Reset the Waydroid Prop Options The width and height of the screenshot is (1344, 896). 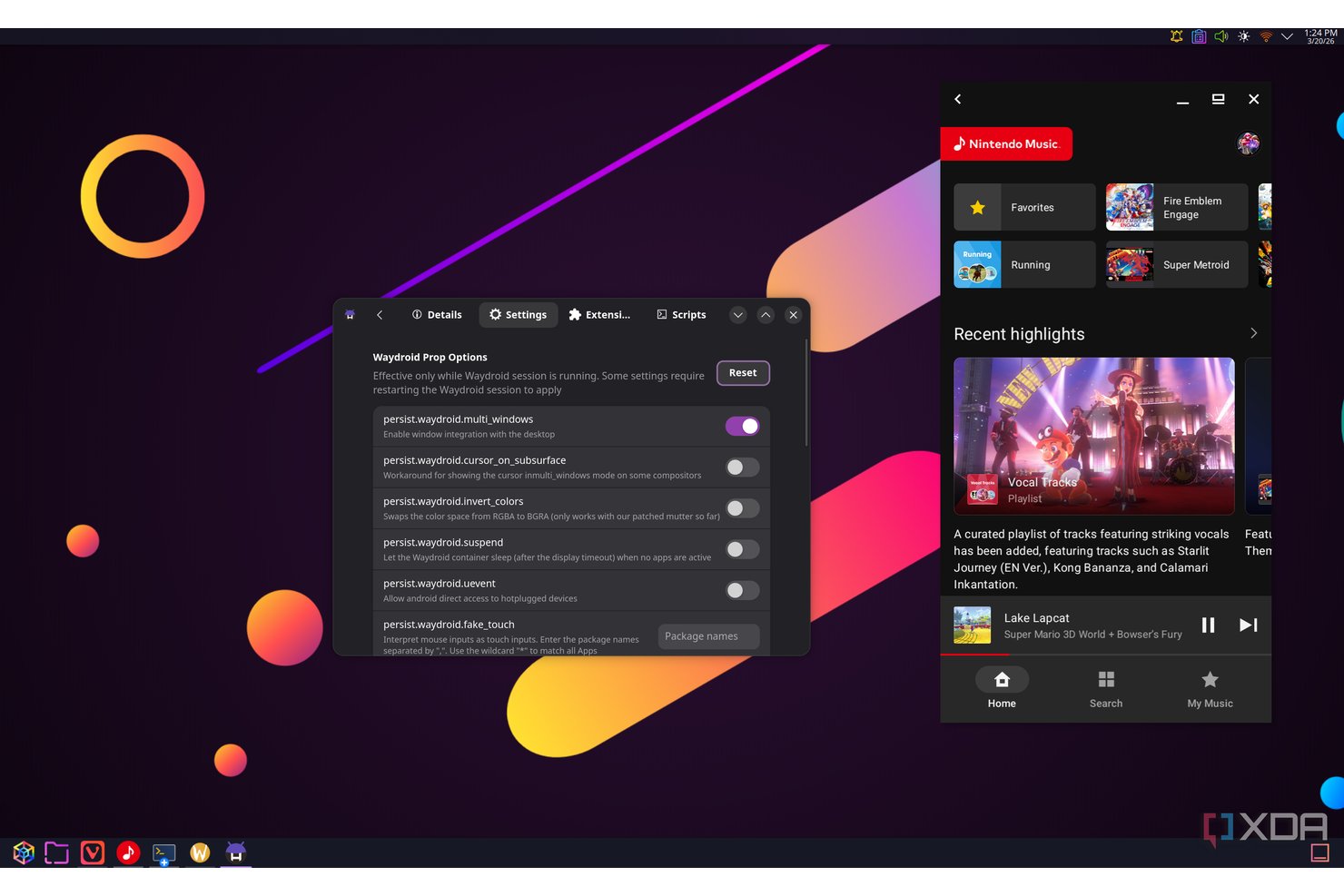coord(743,373)
